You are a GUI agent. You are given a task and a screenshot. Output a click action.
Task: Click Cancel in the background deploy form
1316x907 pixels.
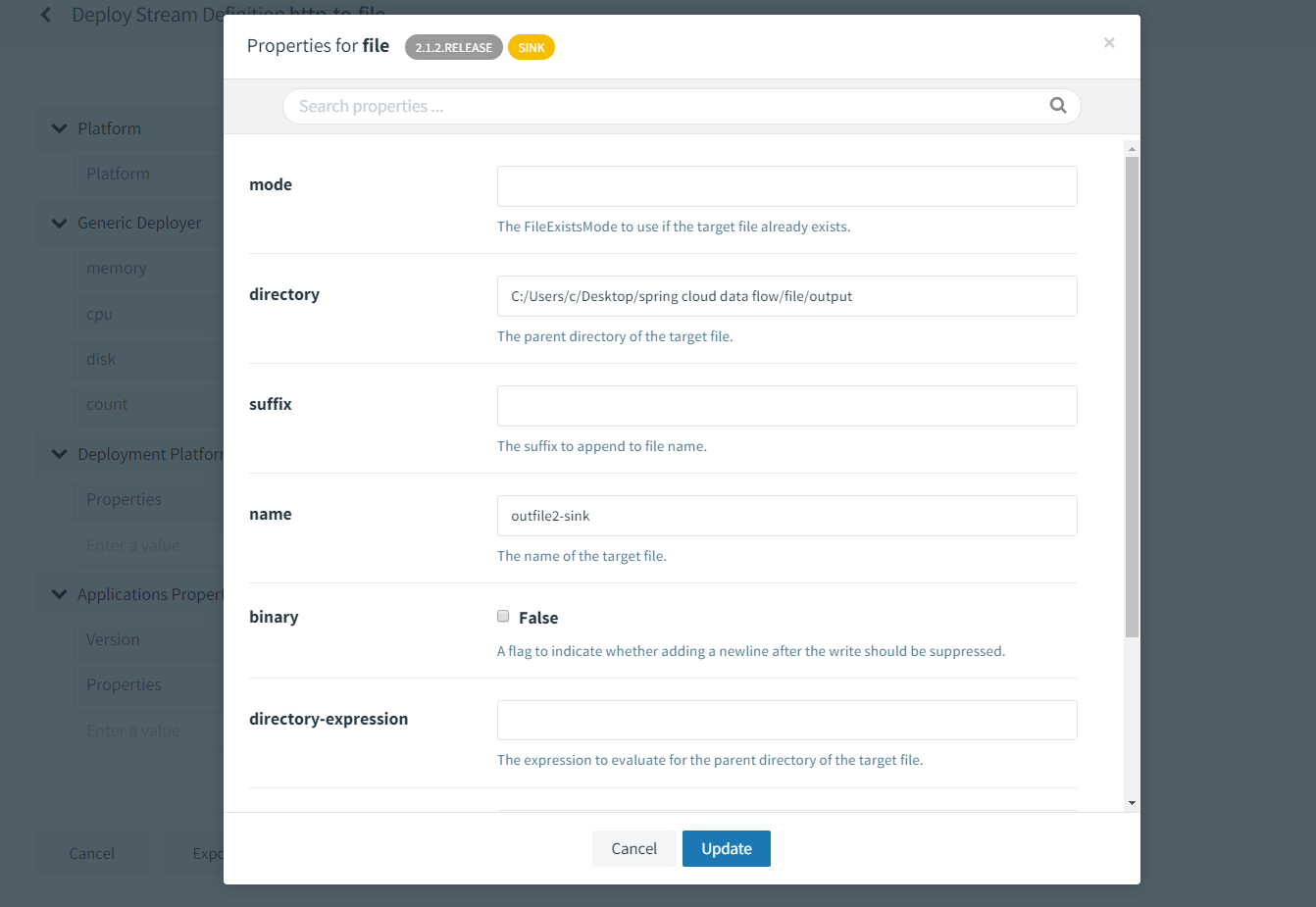point(91,853)
